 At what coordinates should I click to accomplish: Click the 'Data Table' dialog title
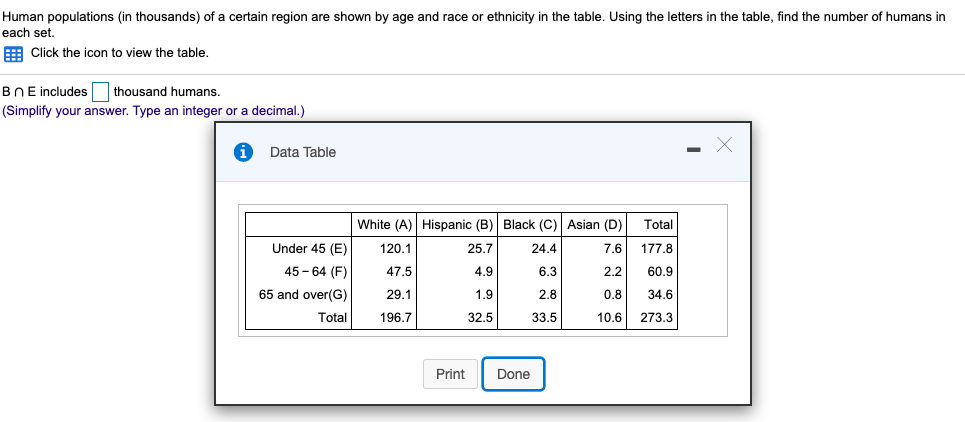coord(303,153)
